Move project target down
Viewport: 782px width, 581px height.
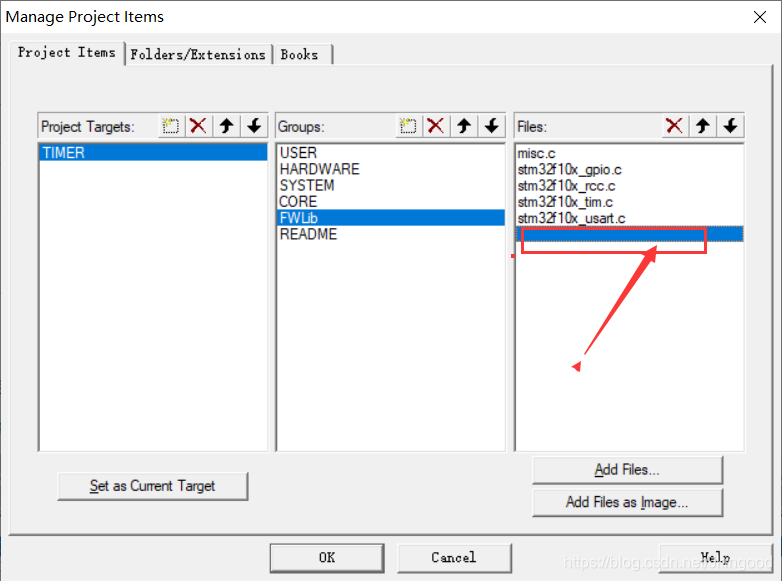pos(254,126)
